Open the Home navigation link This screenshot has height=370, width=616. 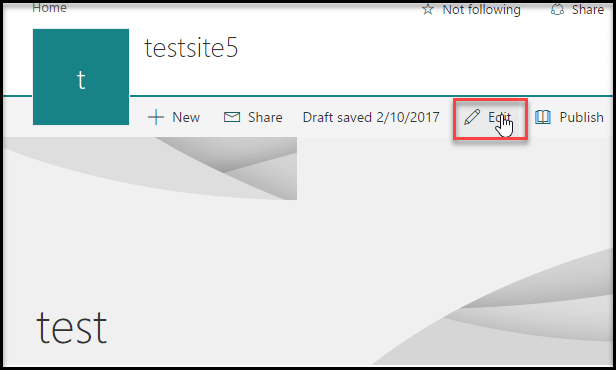click(x=50, y=7)
